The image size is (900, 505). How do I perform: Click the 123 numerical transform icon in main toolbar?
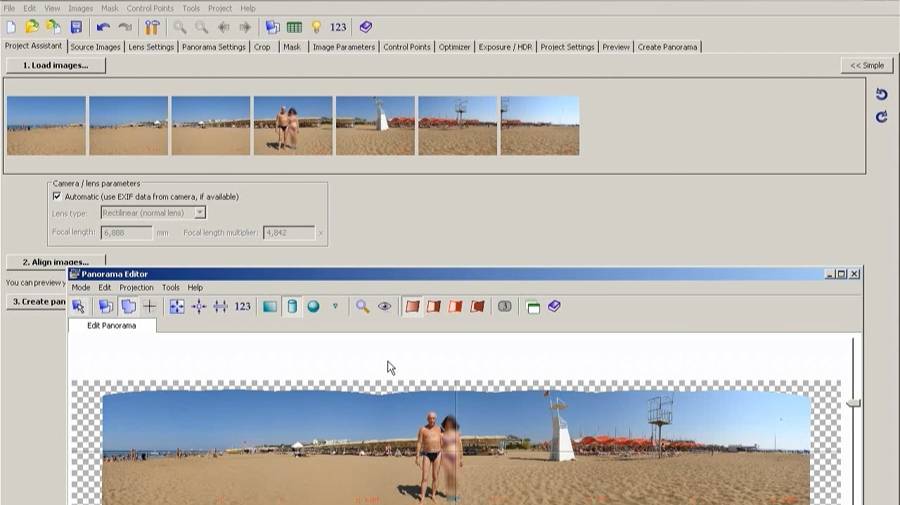(338, 27)
